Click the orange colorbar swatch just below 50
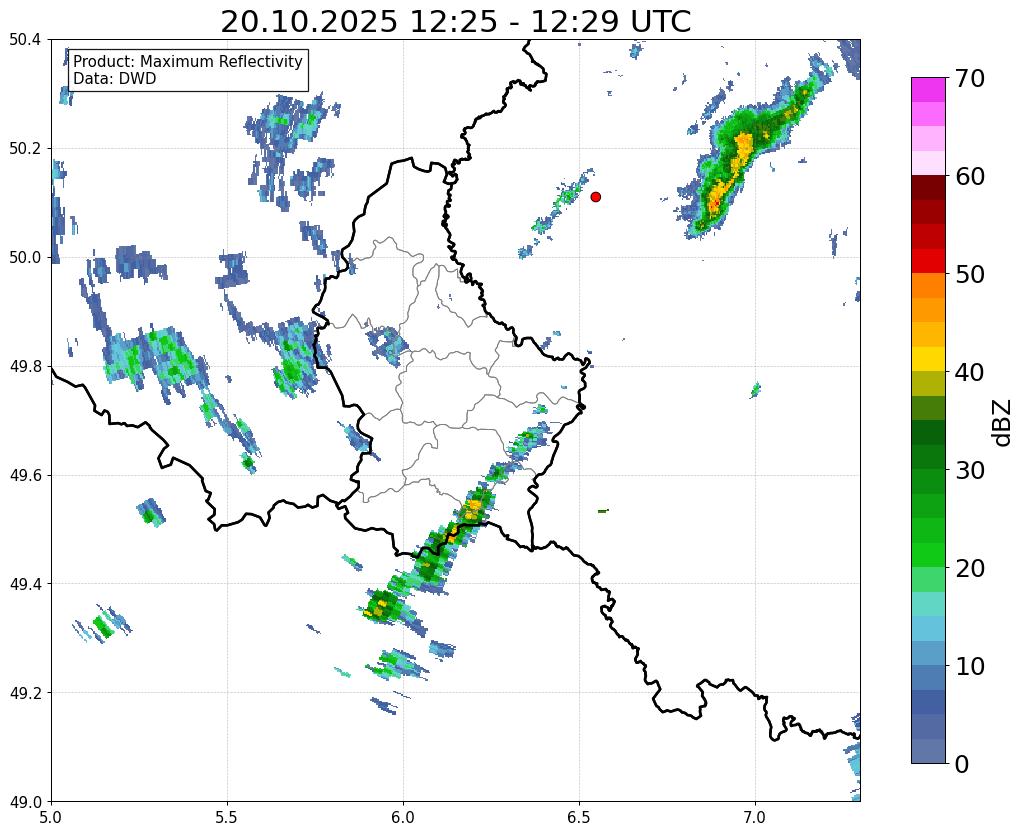Screen dimensions: 1023x834 [928, 286]
